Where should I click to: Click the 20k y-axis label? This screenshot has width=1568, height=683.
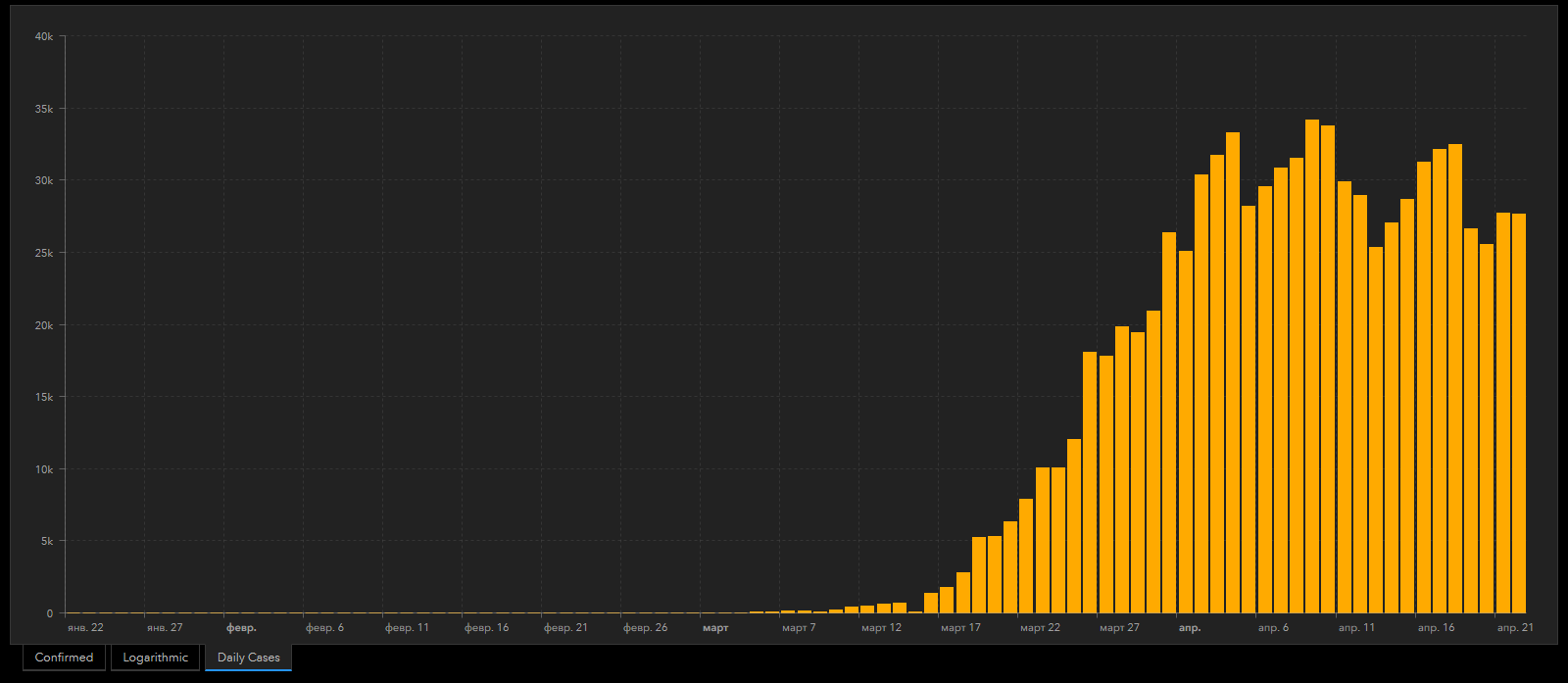pos(44,325)
